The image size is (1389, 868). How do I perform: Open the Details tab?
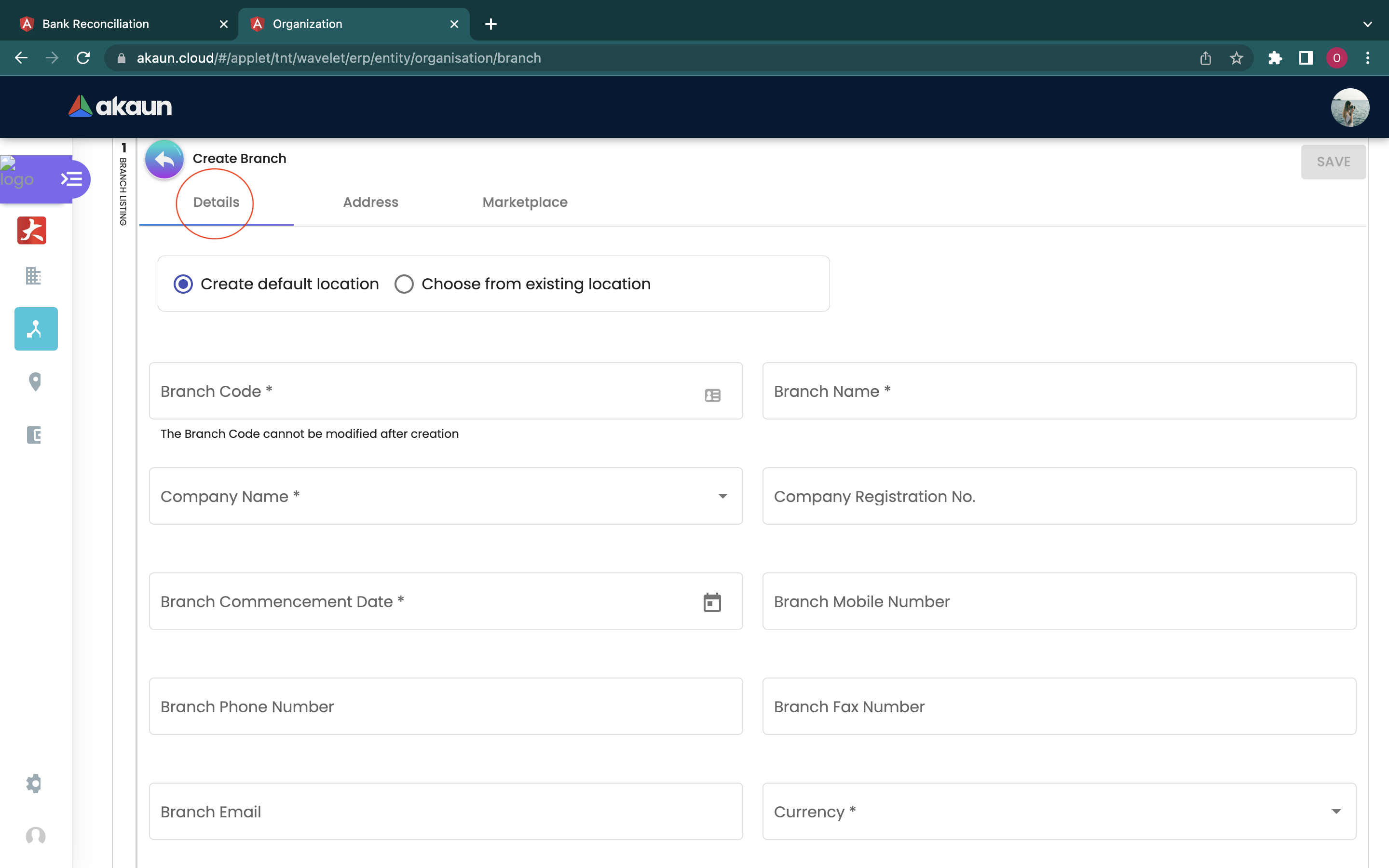[x=216, y=202]
